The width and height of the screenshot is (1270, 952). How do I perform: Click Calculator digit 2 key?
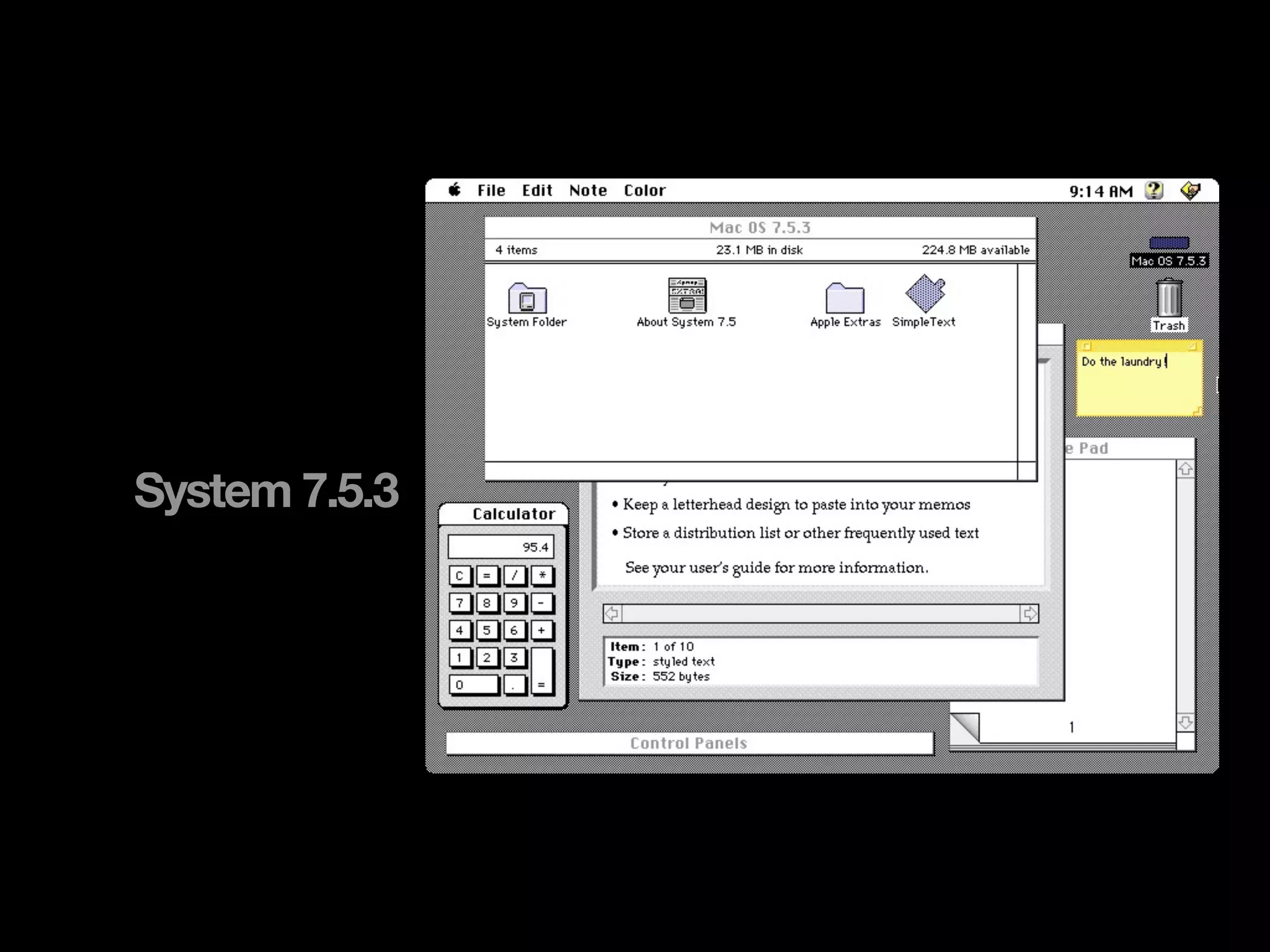point(487,658)
